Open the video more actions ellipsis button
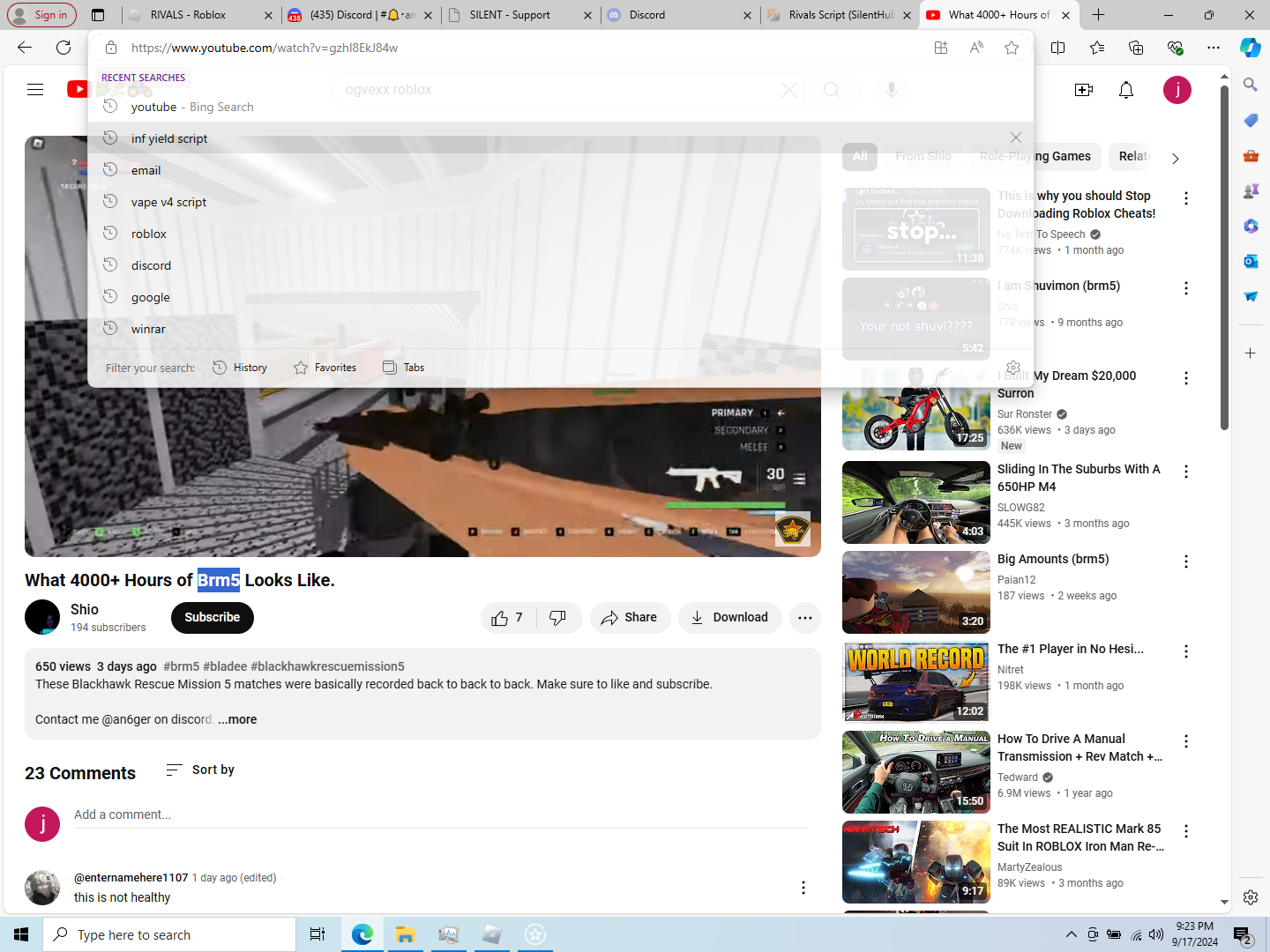The width and height of the screenshot is (1270, 952). pyautogui.click(x=805, y=618)
